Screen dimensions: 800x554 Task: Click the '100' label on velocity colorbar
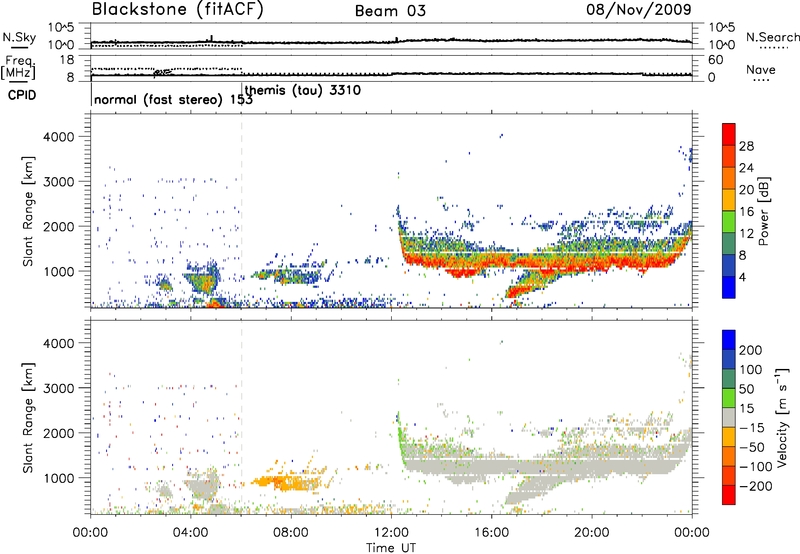(x=751, y=370)
